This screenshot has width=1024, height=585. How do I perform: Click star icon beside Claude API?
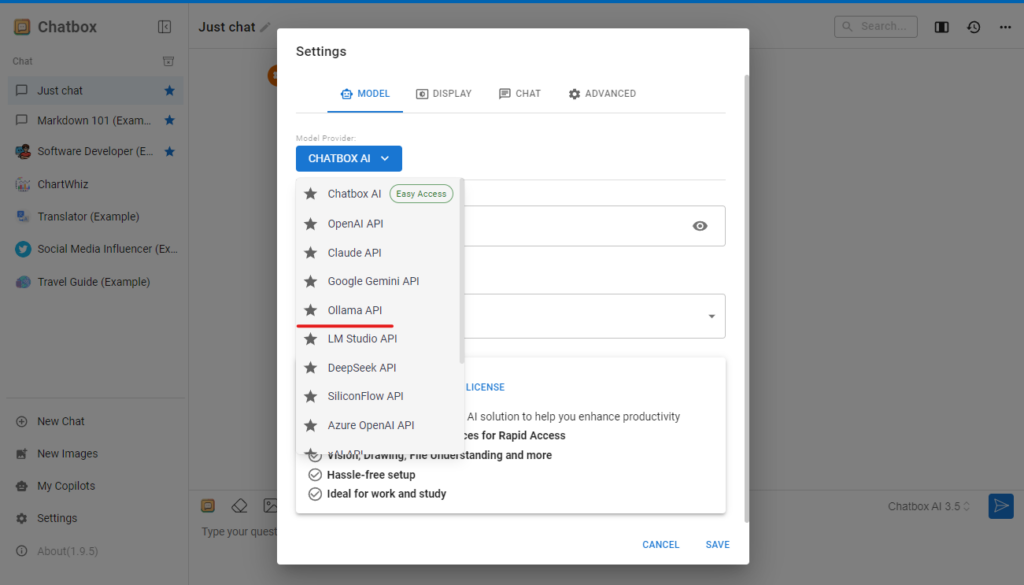tap(311, 253)
